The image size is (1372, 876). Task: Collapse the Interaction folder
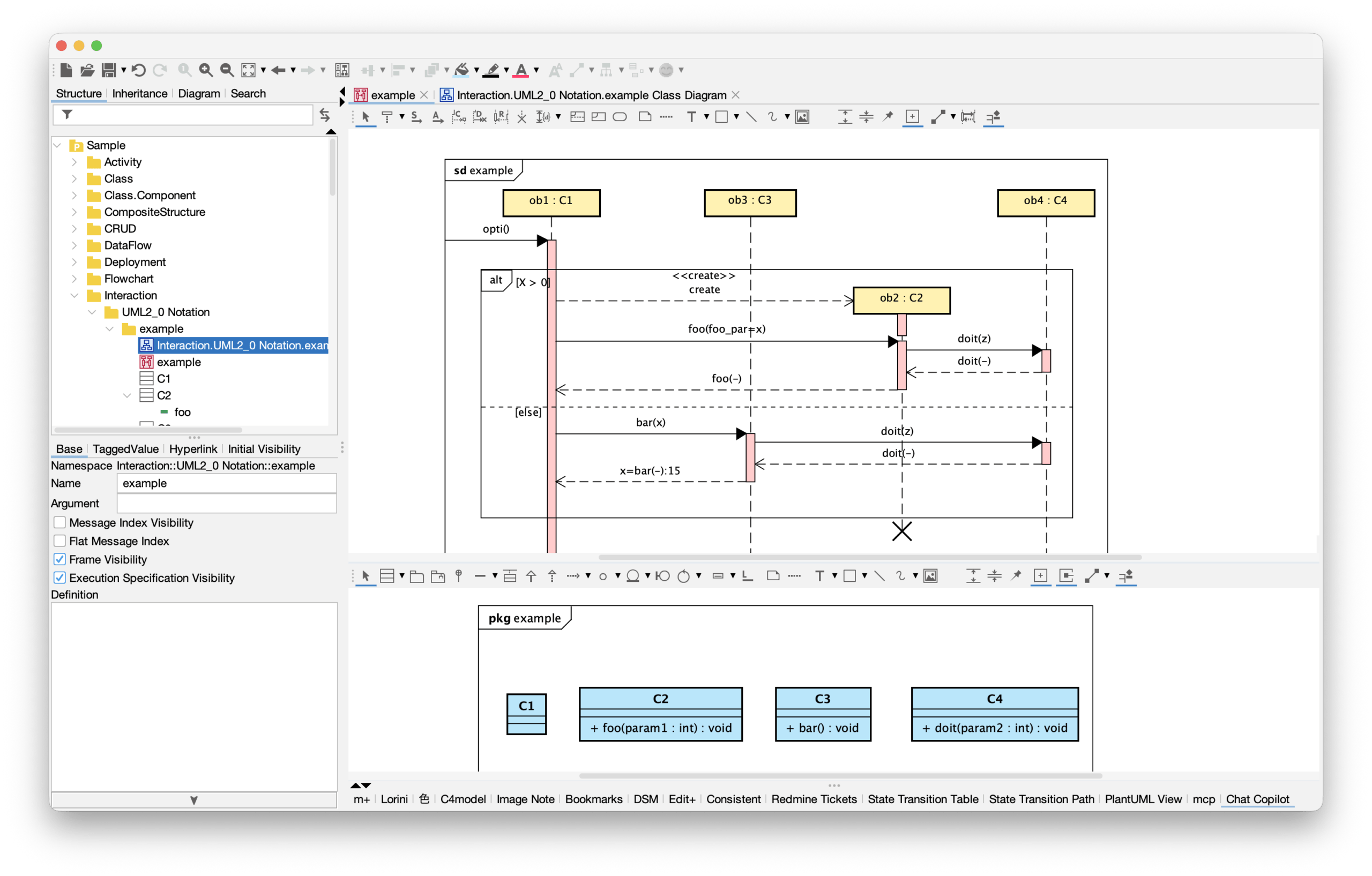[74, 295]
